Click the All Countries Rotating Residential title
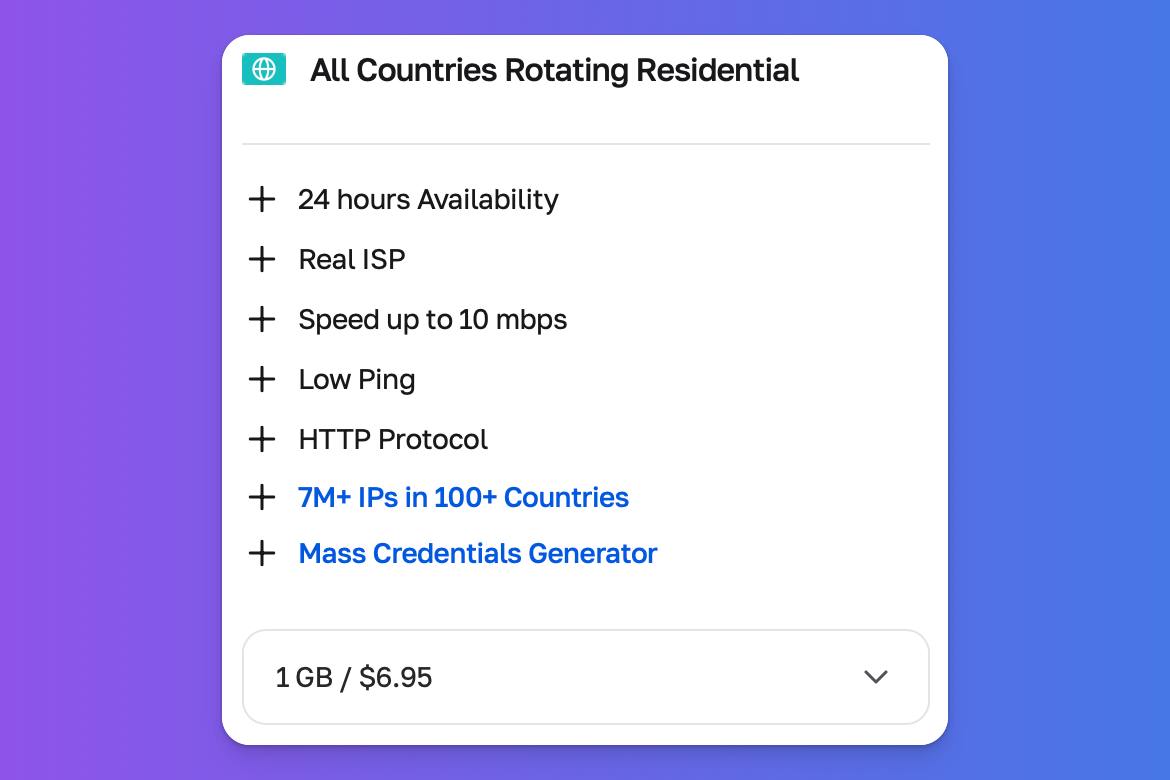The width and height of the screenshot is (1170, 780). (554, 70)
